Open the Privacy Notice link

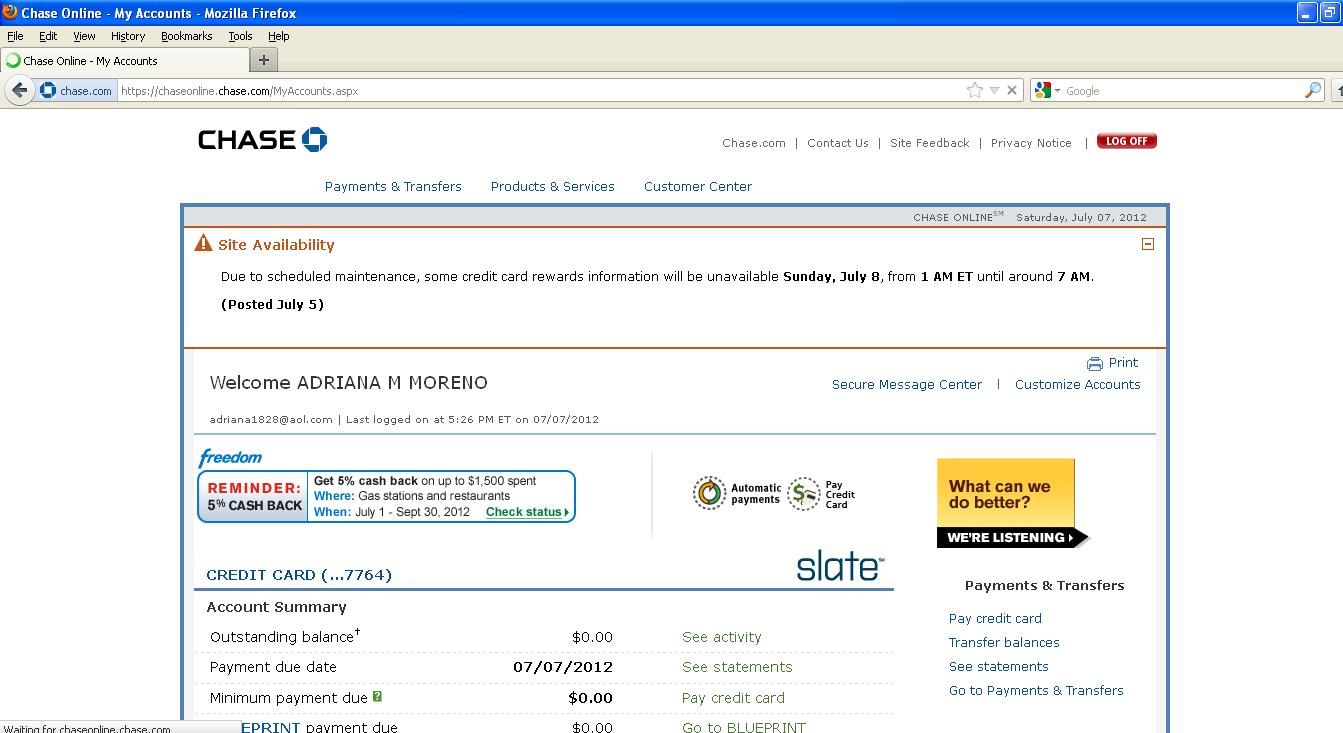1031,143
